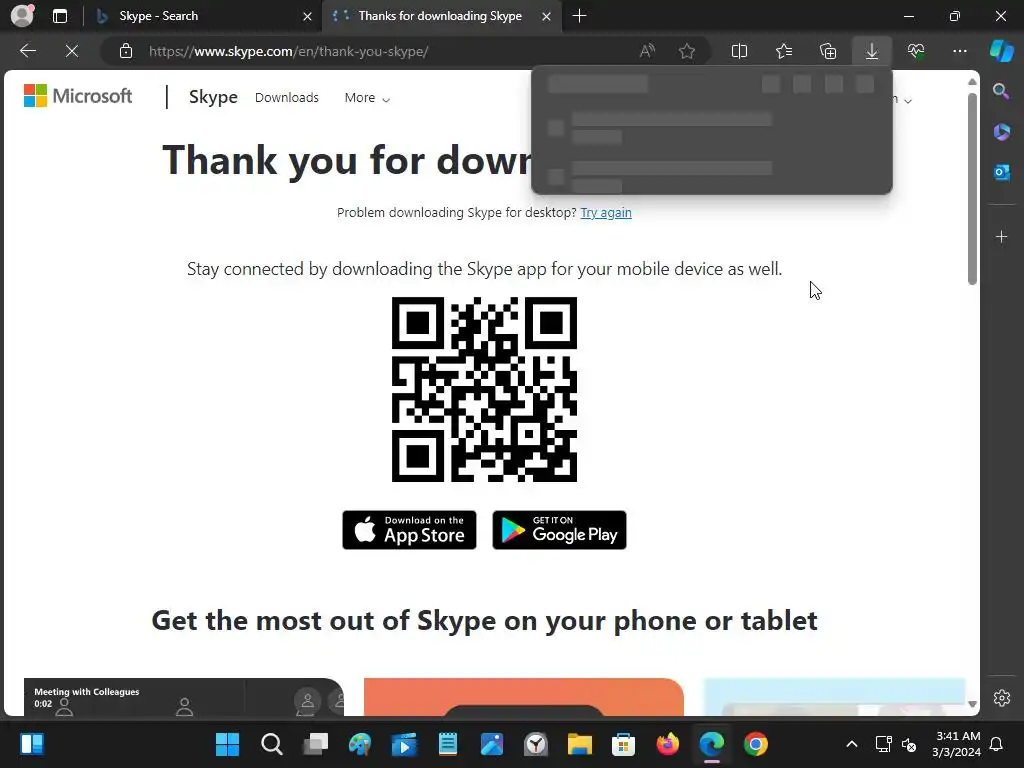Add this page to favorites star
The width and height of the screenshot is (1024, 768).
(x=686, y=51)
